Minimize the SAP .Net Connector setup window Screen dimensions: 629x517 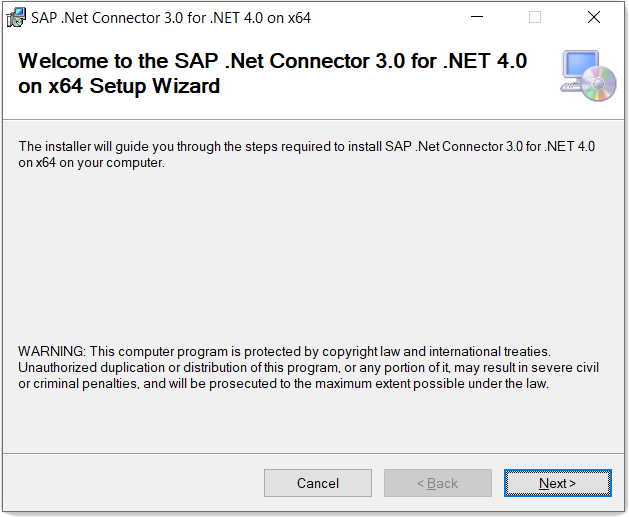[477, 17]
